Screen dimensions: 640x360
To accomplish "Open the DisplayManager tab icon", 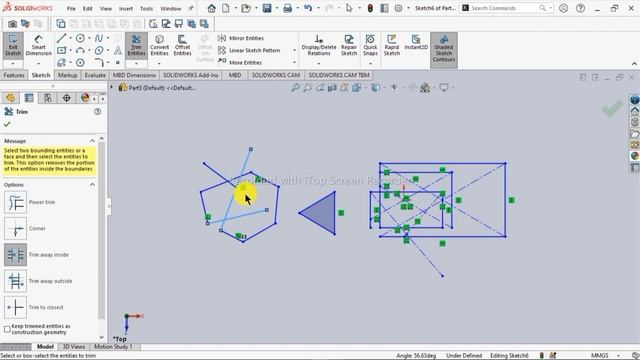I will coord(85,98).
